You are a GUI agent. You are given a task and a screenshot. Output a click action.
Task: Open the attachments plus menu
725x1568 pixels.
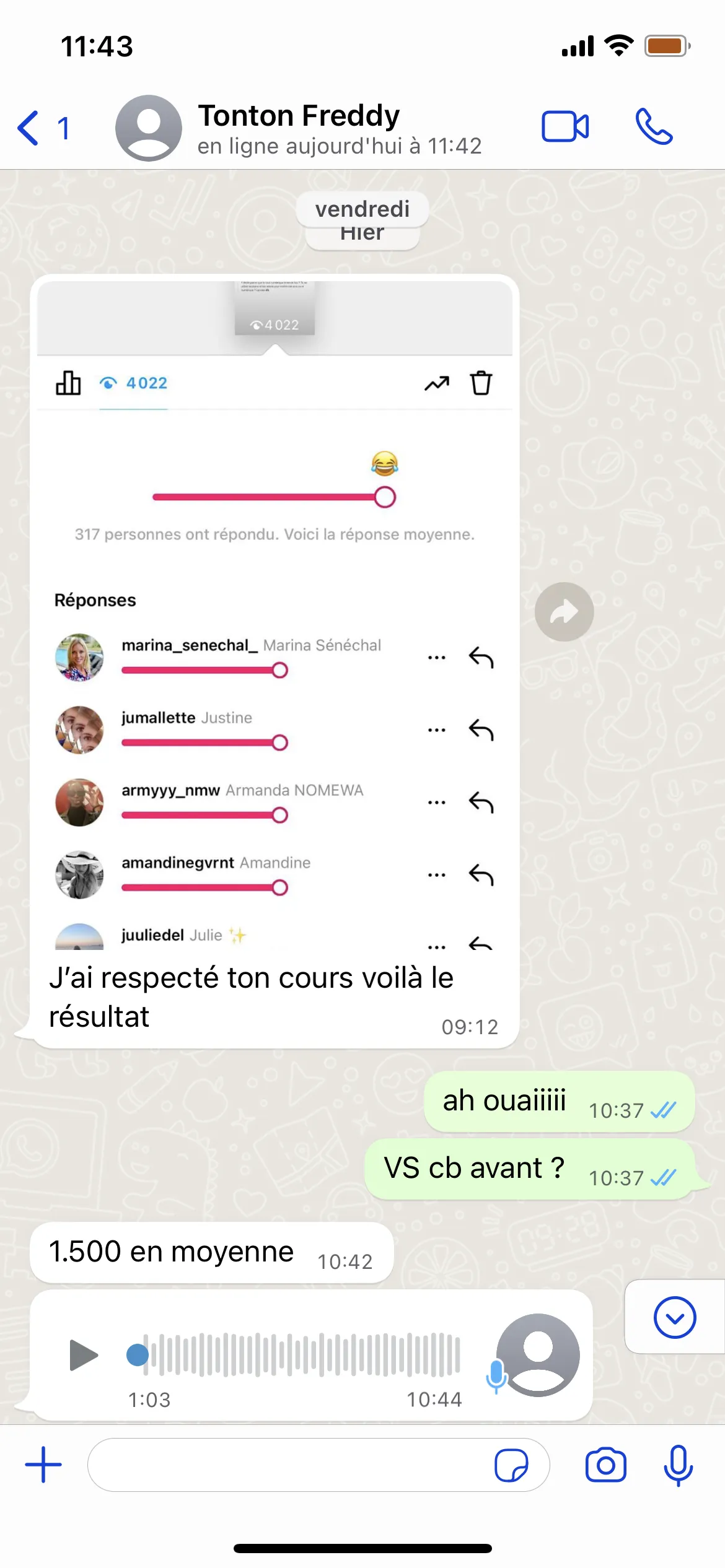43,1465
